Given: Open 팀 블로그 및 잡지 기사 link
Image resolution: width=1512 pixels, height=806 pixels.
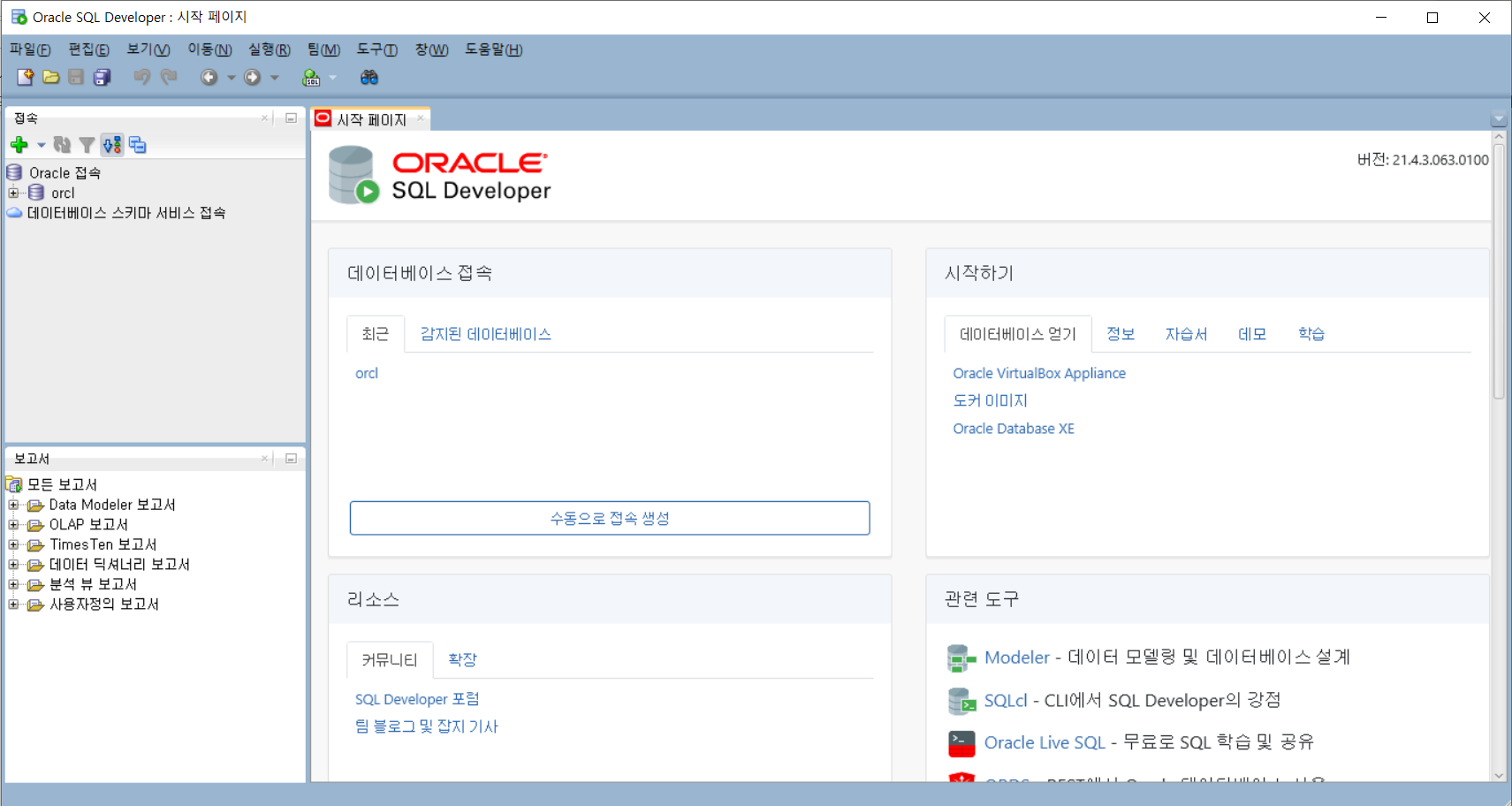Looking at the screenshot, I should pyautogui.click(x=427, y=726).
